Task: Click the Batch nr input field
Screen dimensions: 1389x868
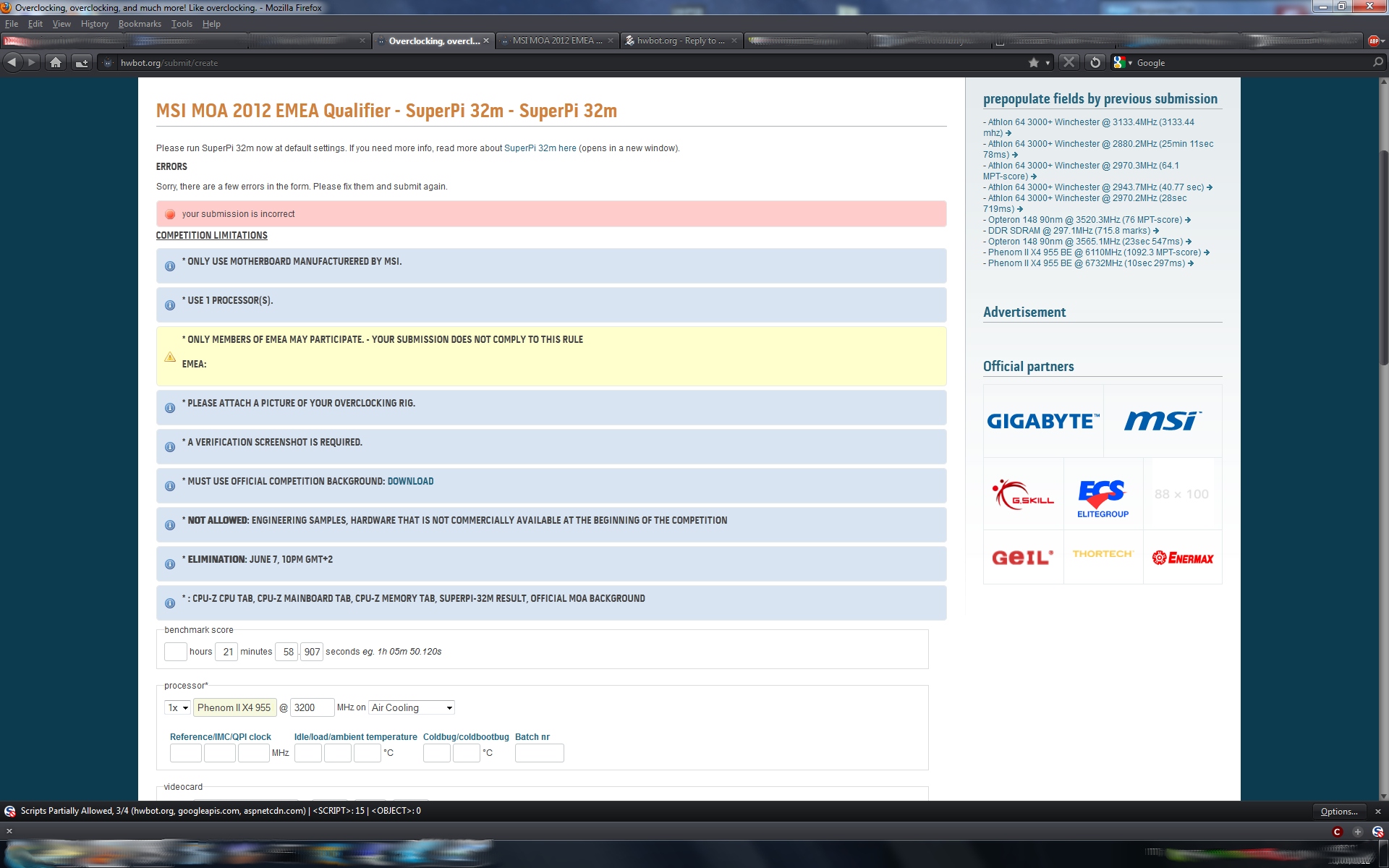Action: click(539, 753)
